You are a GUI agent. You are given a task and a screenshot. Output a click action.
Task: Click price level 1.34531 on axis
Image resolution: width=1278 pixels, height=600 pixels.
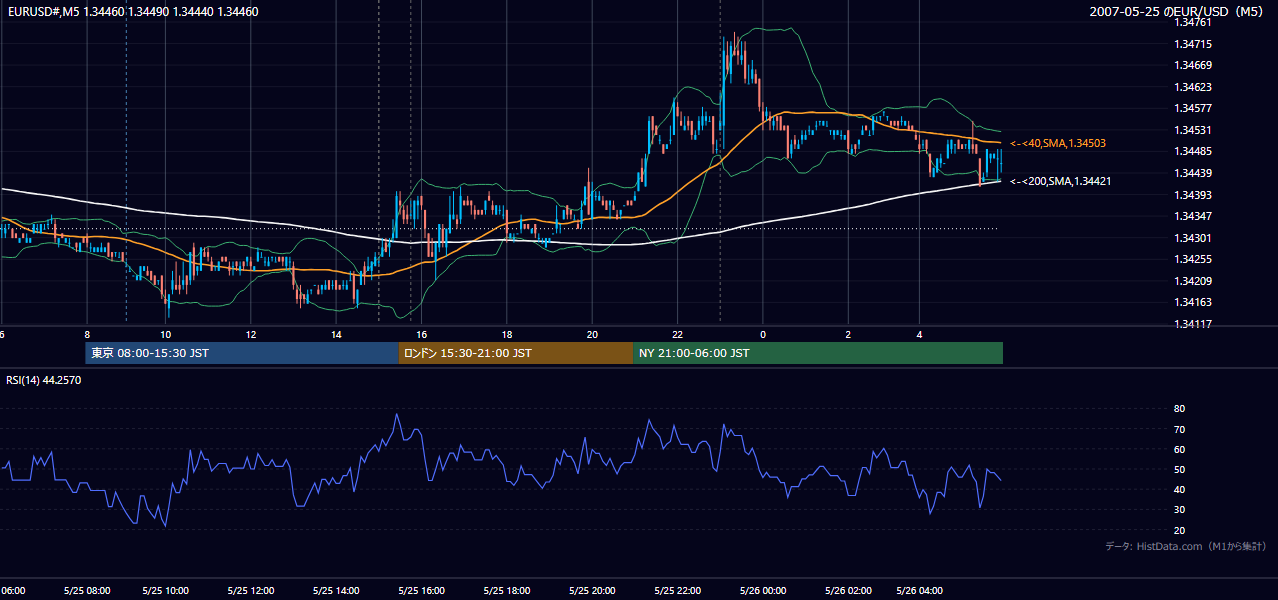1193,130
